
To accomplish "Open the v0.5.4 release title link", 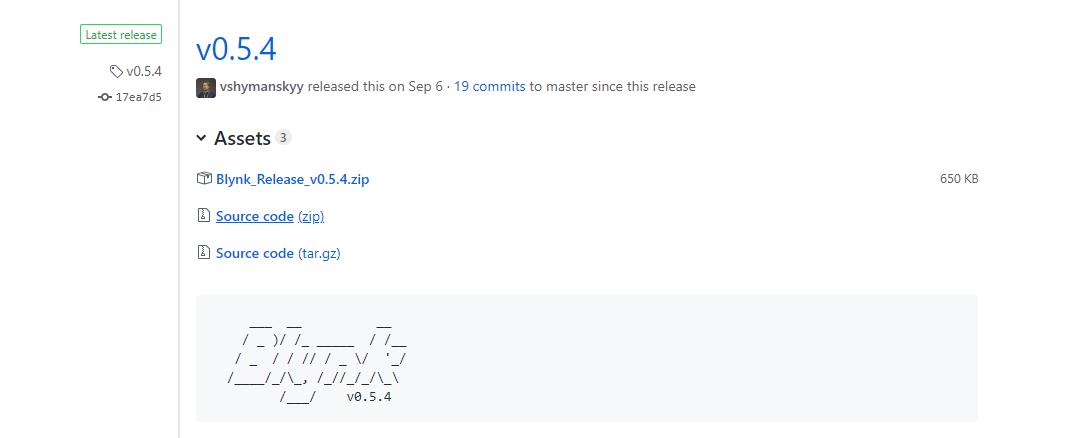I will (x=236, y=49).
